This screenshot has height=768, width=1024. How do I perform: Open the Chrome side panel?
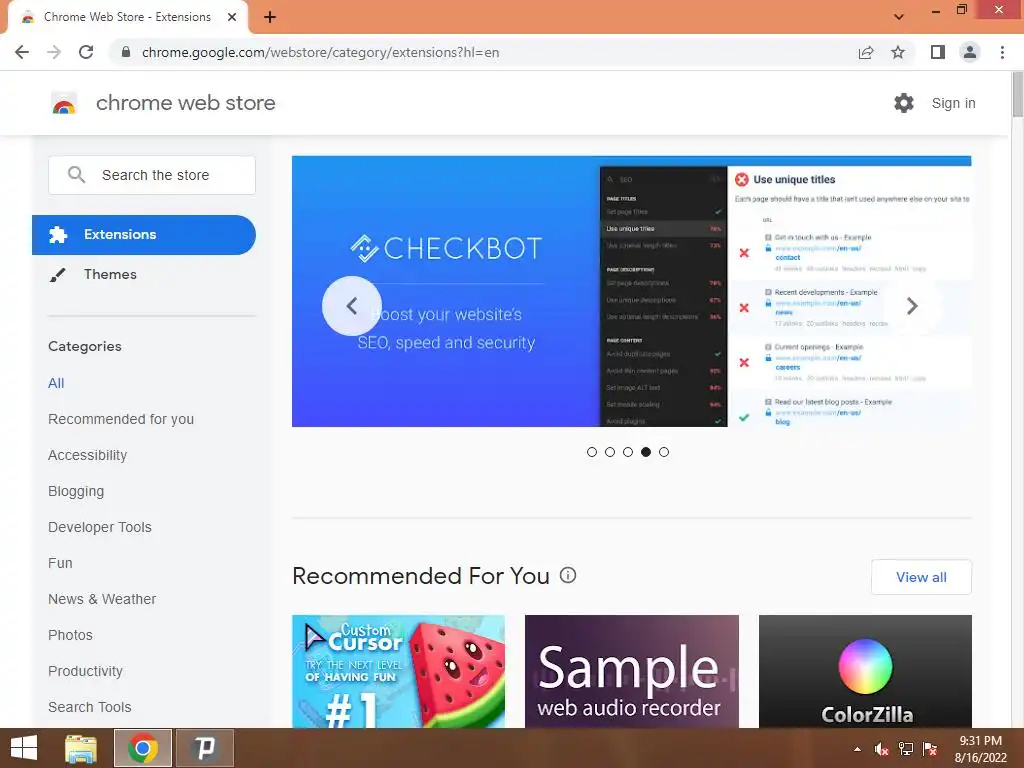937,52
